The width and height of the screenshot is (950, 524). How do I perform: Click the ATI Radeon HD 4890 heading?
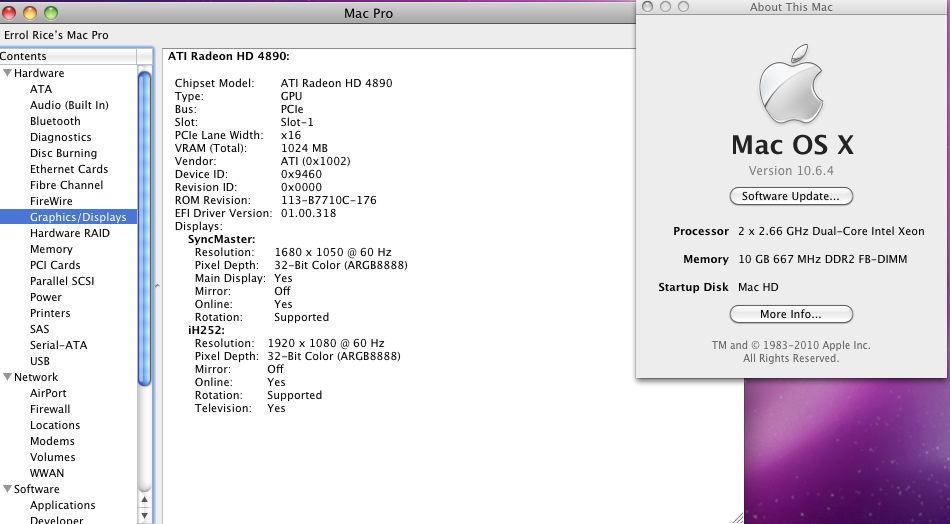[228, 56]
